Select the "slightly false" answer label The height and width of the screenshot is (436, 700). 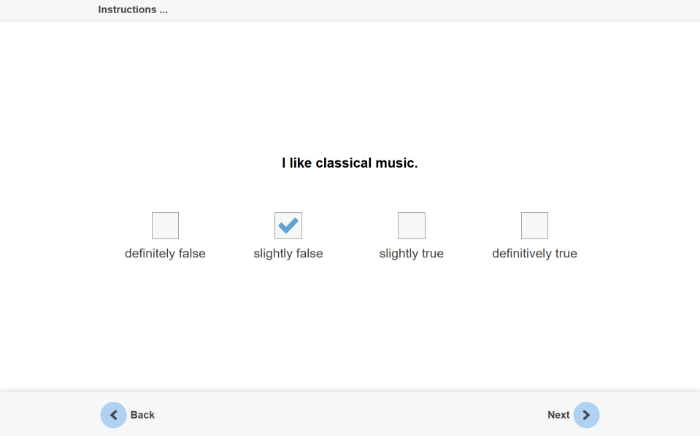point(288,254)
